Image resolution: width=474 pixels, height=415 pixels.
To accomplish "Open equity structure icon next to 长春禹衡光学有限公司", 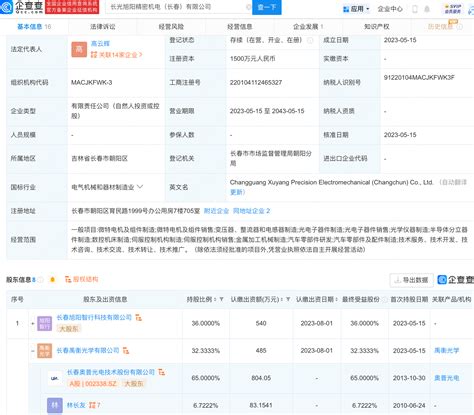I will (126, 350).
